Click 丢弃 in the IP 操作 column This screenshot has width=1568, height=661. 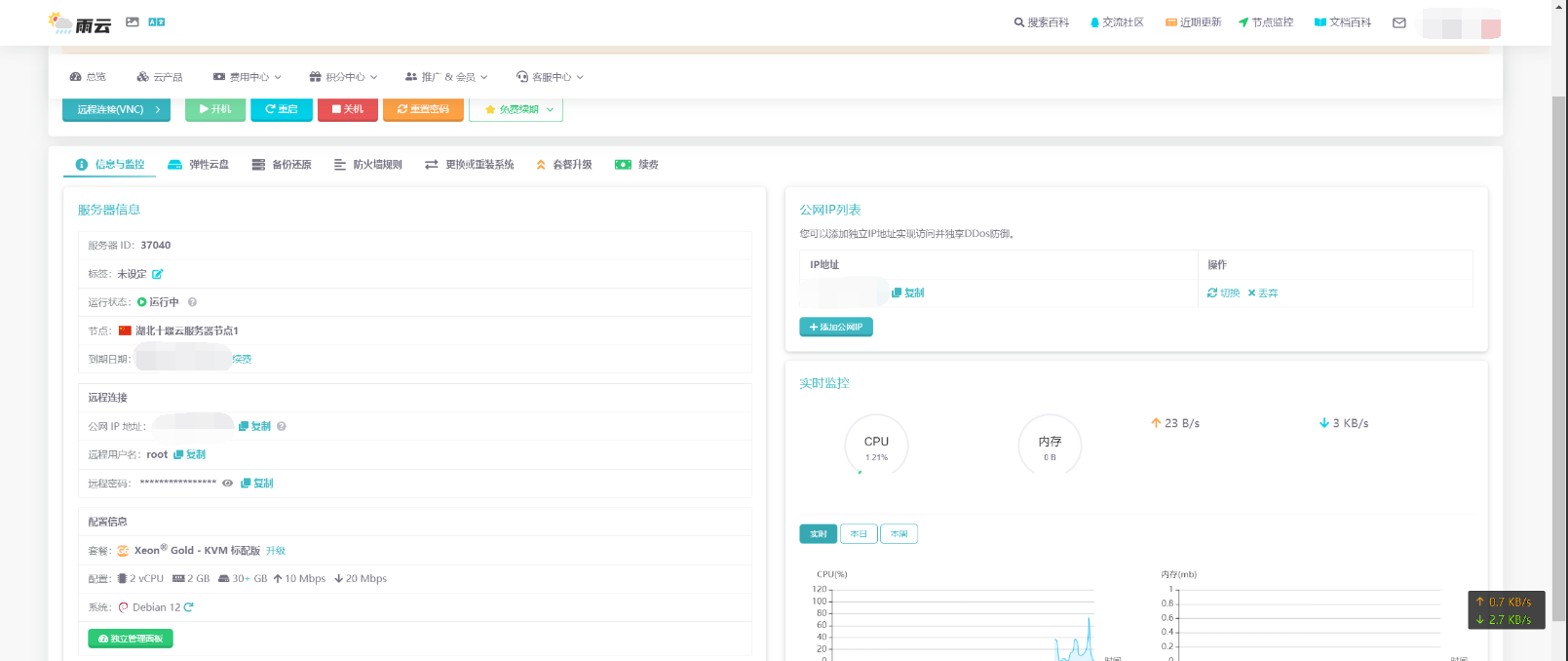coord(1263,292)
